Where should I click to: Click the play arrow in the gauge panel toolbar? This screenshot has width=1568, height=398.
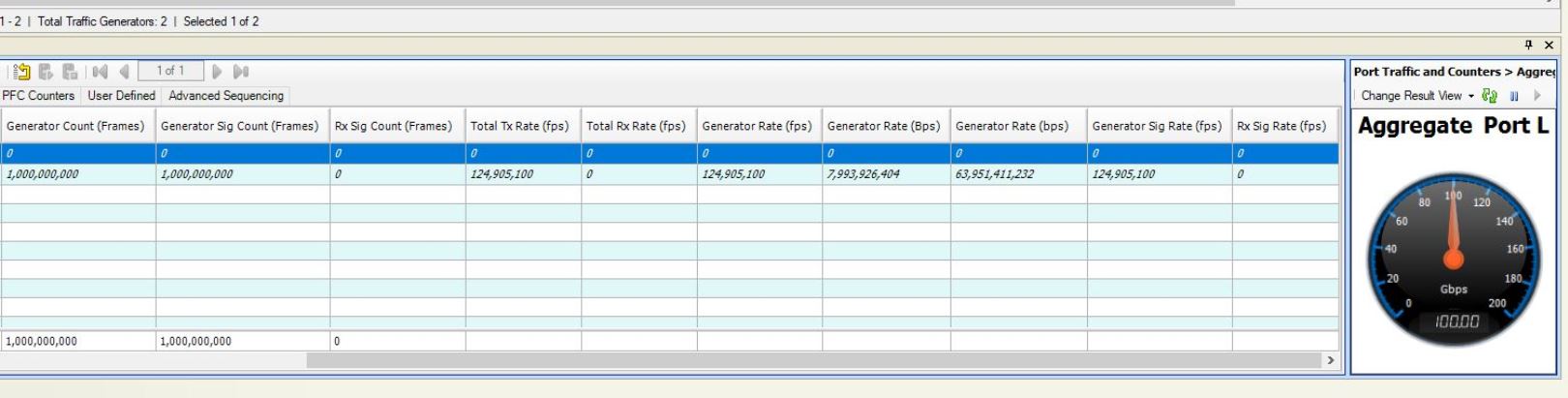(x=1537, y=96)
